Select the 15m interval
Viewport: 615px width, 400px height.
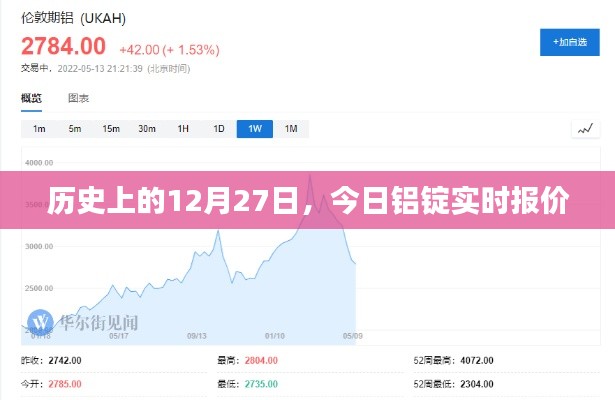111,129
